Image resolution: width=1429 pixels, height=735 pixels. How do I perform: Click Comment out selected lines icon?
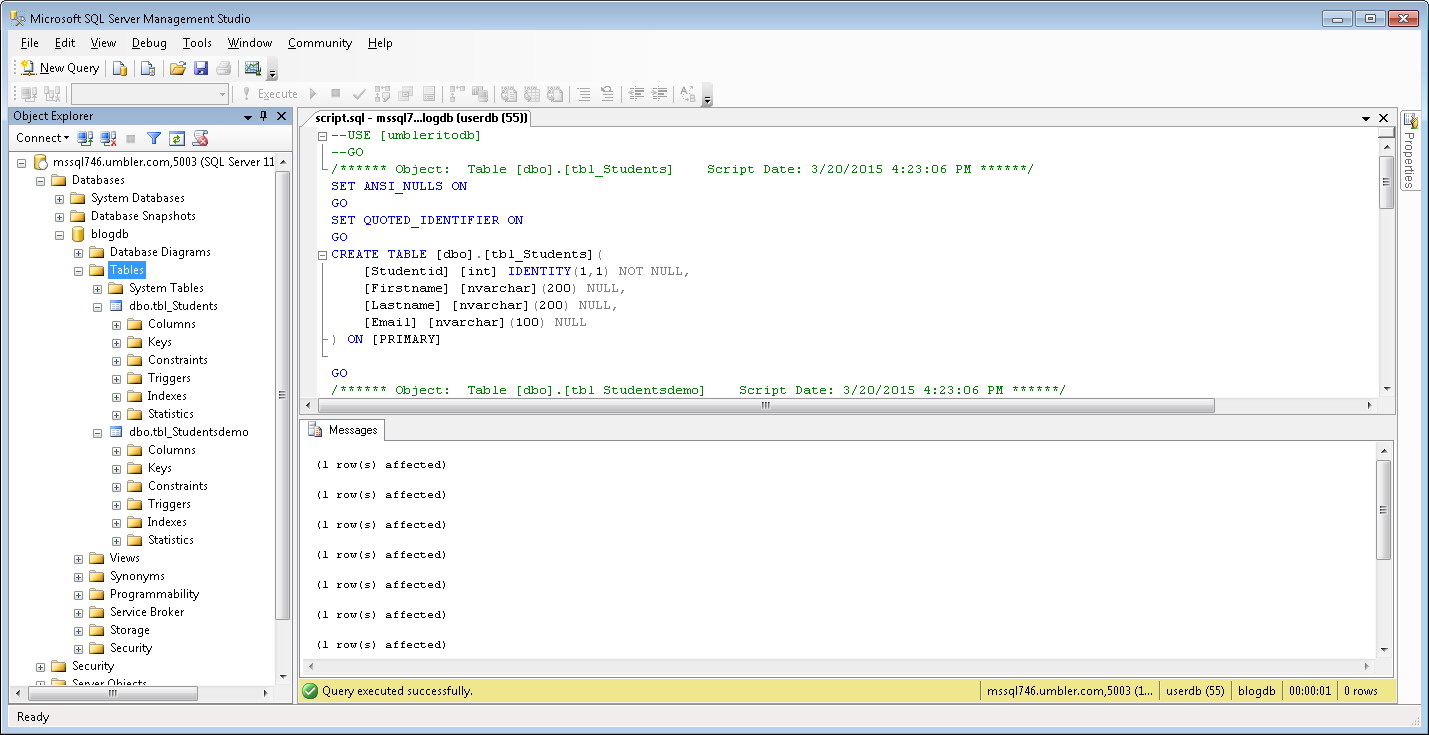point(584,94)
